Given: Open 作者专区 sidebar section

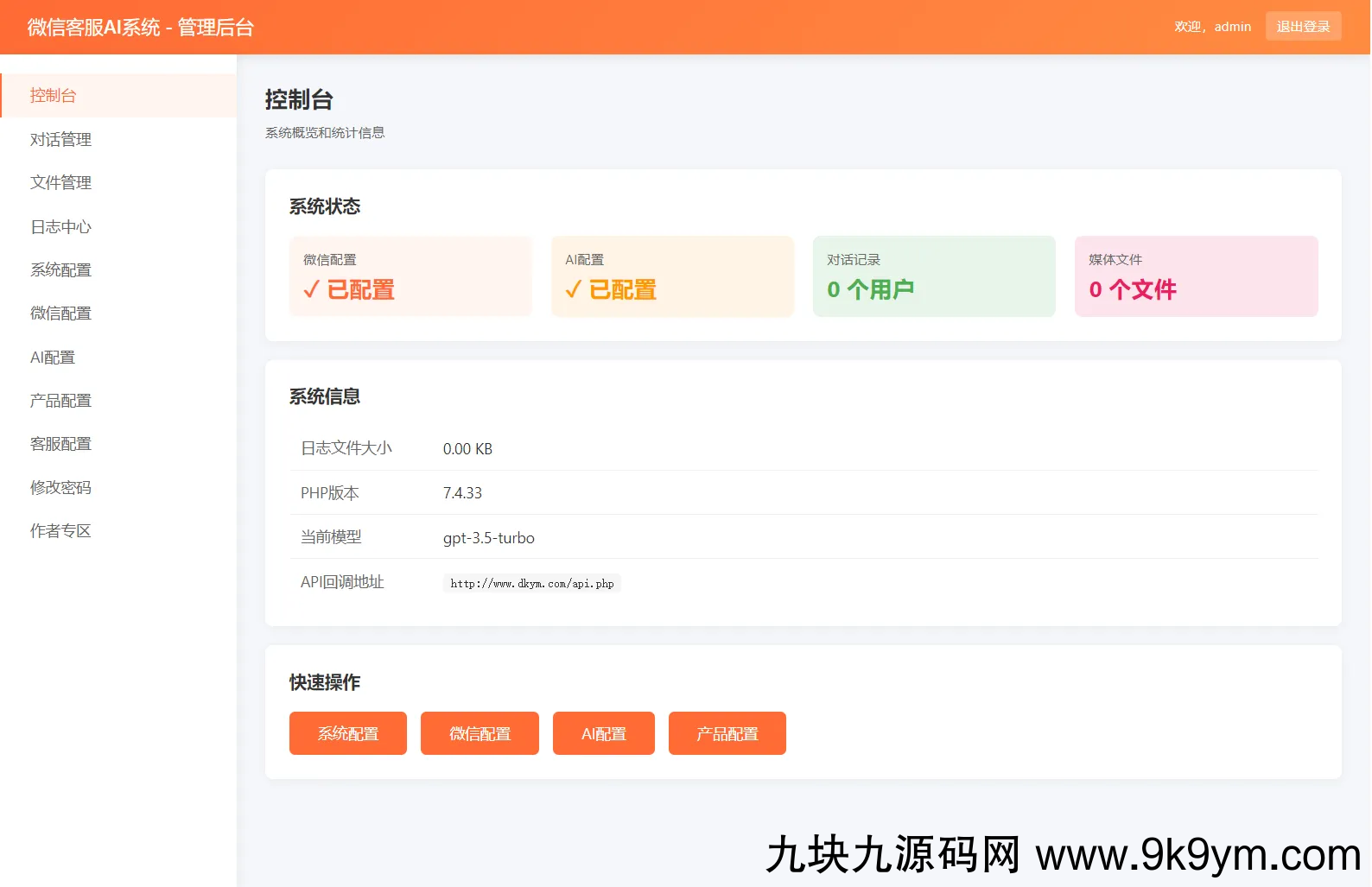Looking at the screenshot, I should point(60,530).
